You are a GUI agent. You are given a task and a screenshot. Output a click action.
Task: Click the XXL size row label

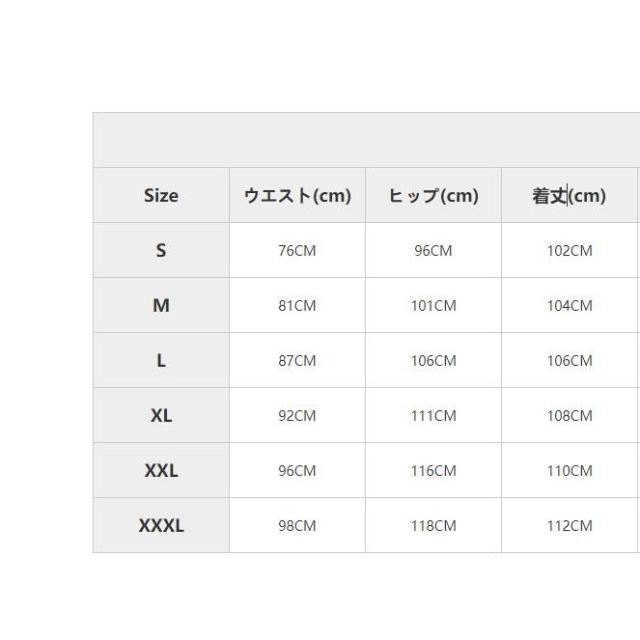pyautogui.click(x=161, y=471)
